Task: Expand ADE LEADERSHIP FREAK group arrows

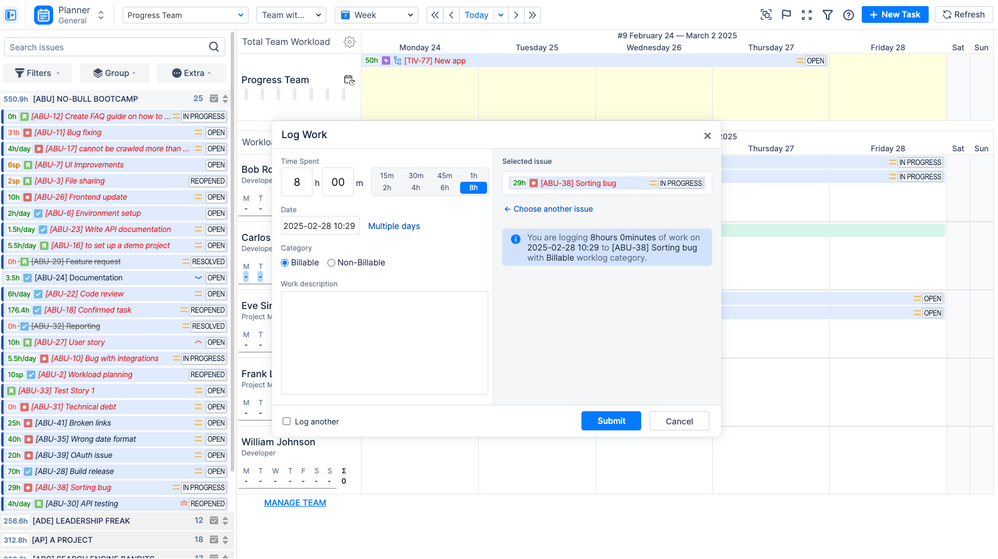Action: [225, 521]
